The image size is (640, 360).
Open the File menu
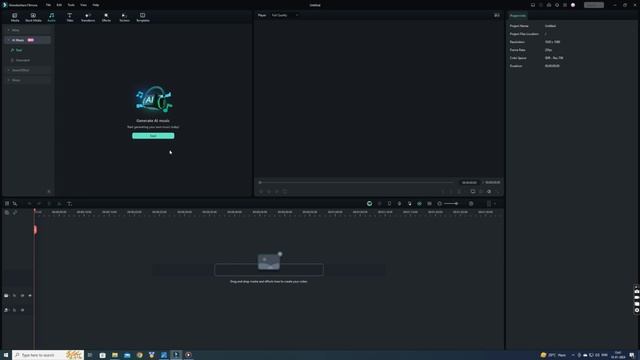[x=48, y=5]
